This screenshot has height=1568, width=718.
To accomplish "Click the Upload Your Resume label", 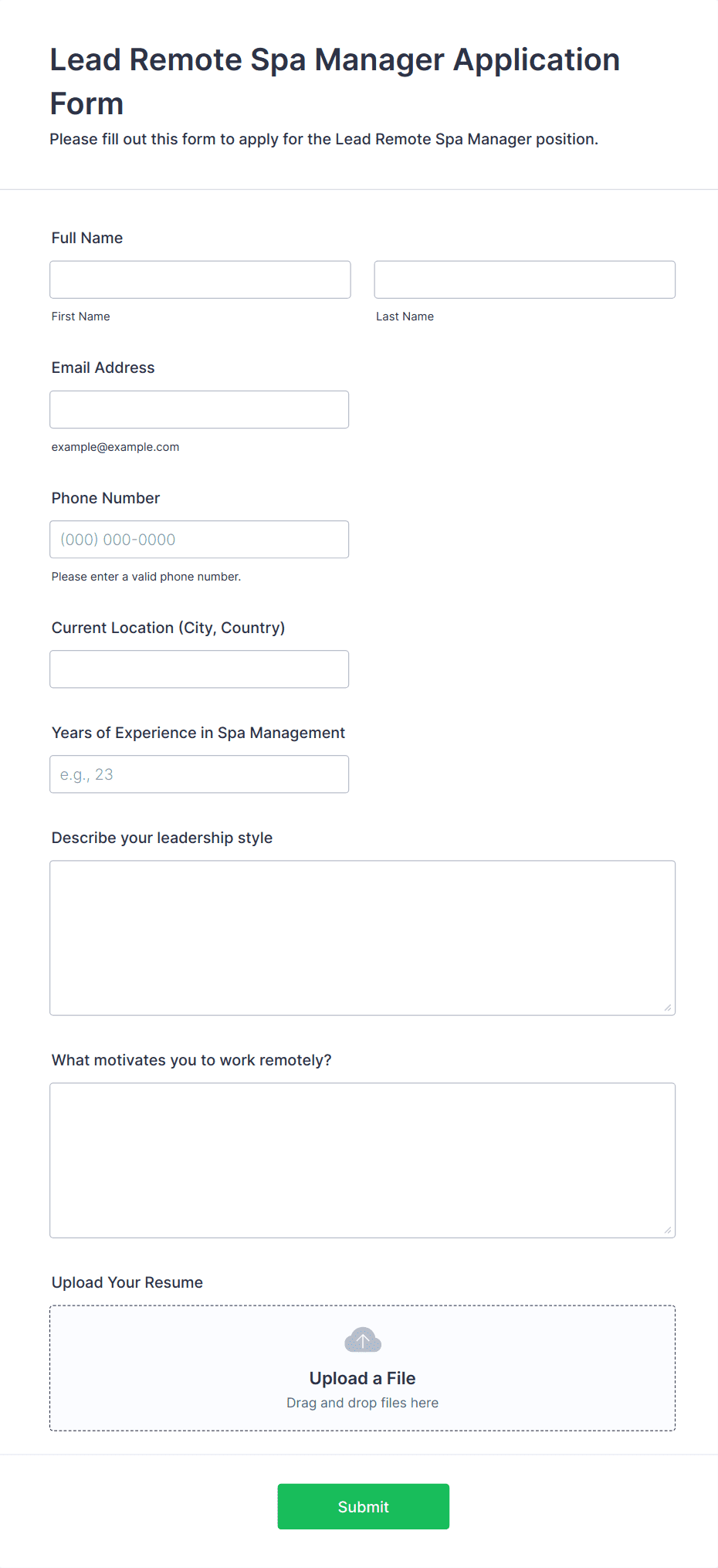I will 127,1282.
